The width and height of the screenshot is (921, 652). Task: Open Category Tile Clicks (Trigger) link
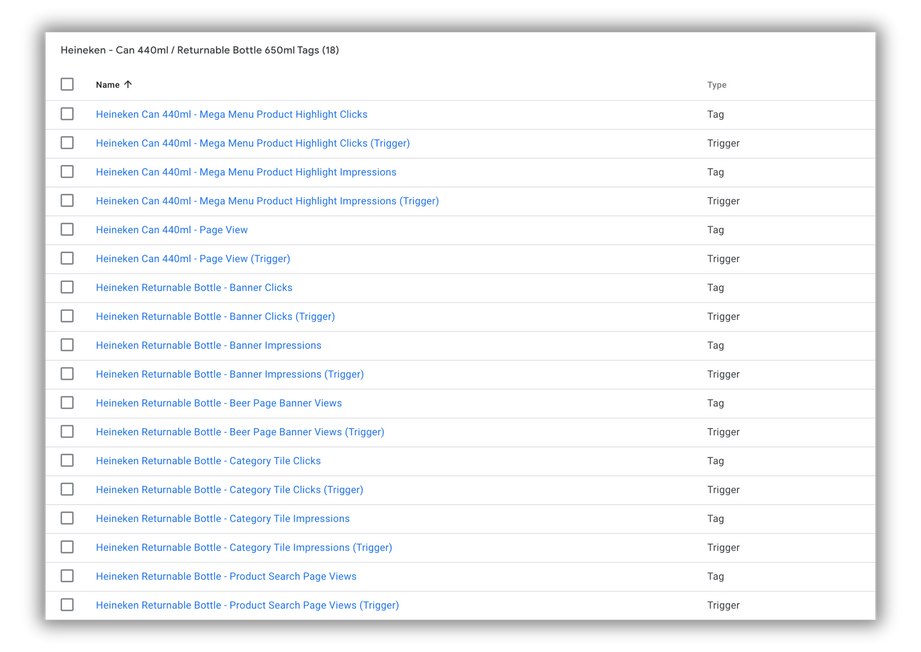(x=229, y=489)
